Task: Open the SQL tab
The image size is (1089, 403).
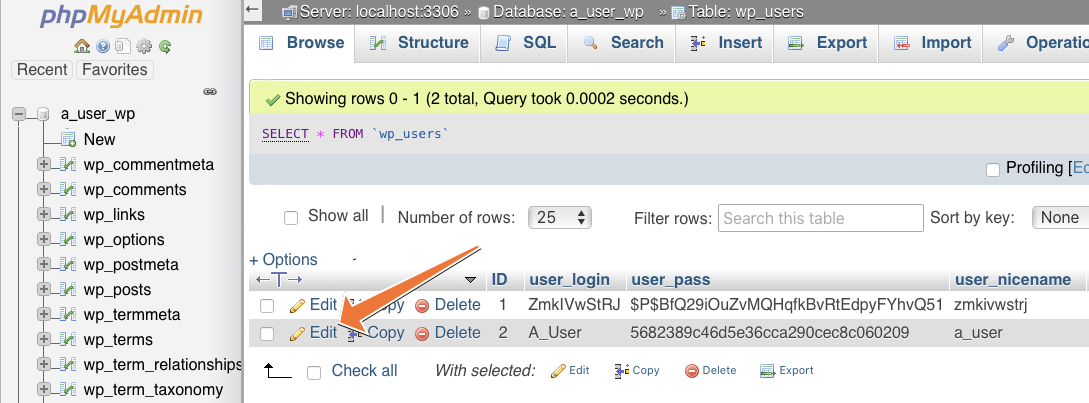Action: 526,43
